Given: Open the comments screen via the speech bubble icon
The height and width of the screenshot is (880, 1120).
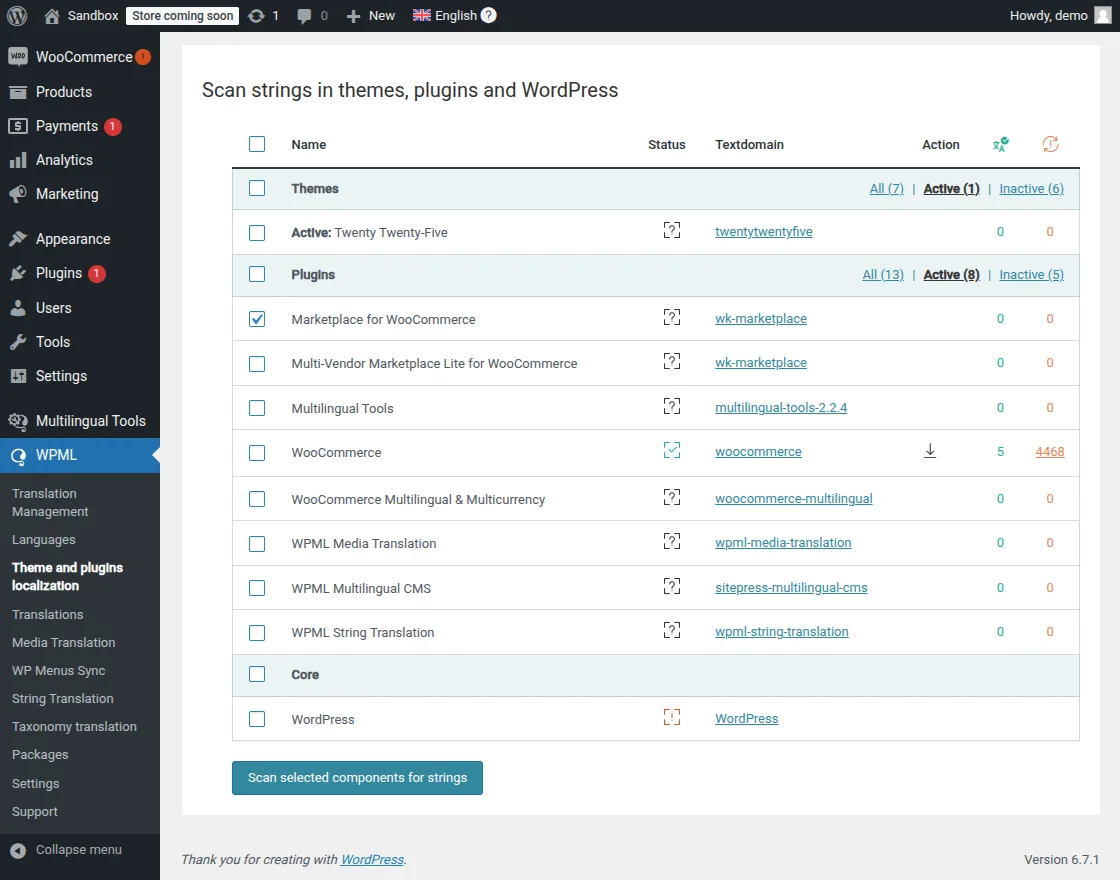Looking at the screenshot, I should tap(302, 15).
